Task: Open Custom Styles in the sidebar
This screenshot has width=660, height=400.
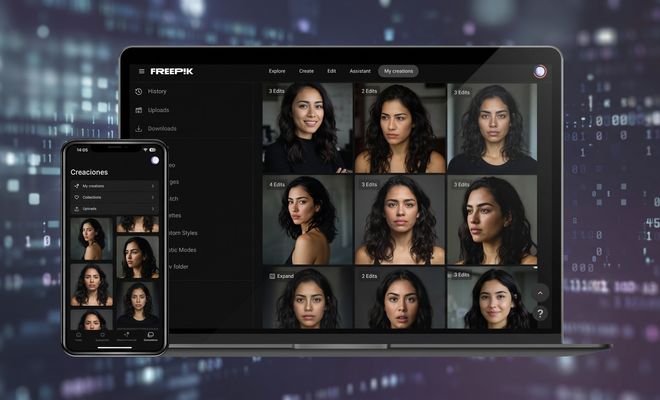Action: 183,233
